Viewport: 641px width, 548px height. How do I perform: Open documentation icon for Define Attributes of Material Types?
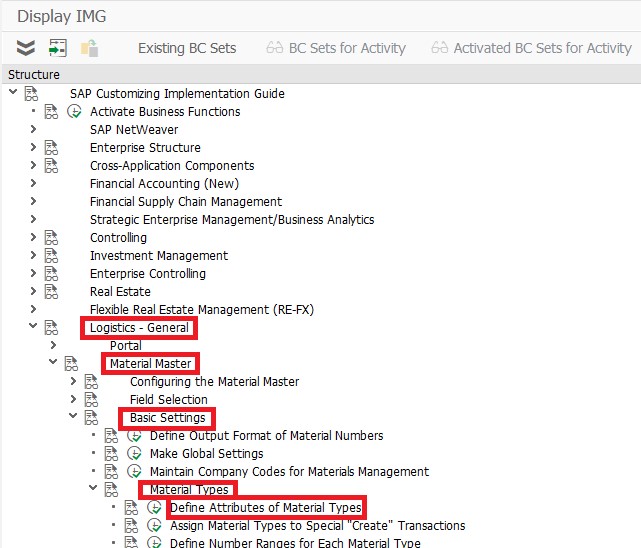pyautogui.click(x=131, y=508)
